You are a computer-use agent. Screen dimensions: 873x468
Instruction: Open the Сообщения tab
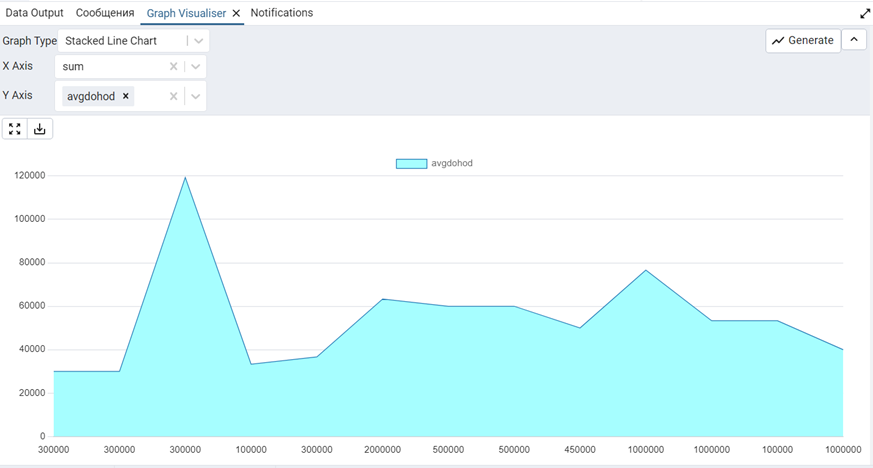(105, 13)
